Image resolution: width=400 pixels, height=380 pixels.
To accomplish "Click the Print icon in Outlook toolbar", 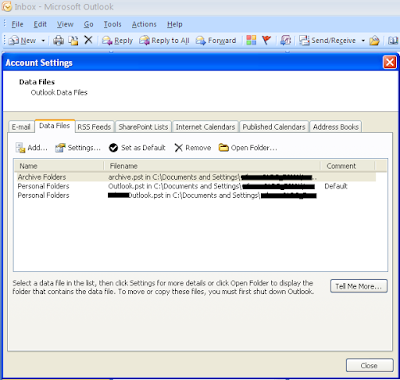I will (59, 41).
